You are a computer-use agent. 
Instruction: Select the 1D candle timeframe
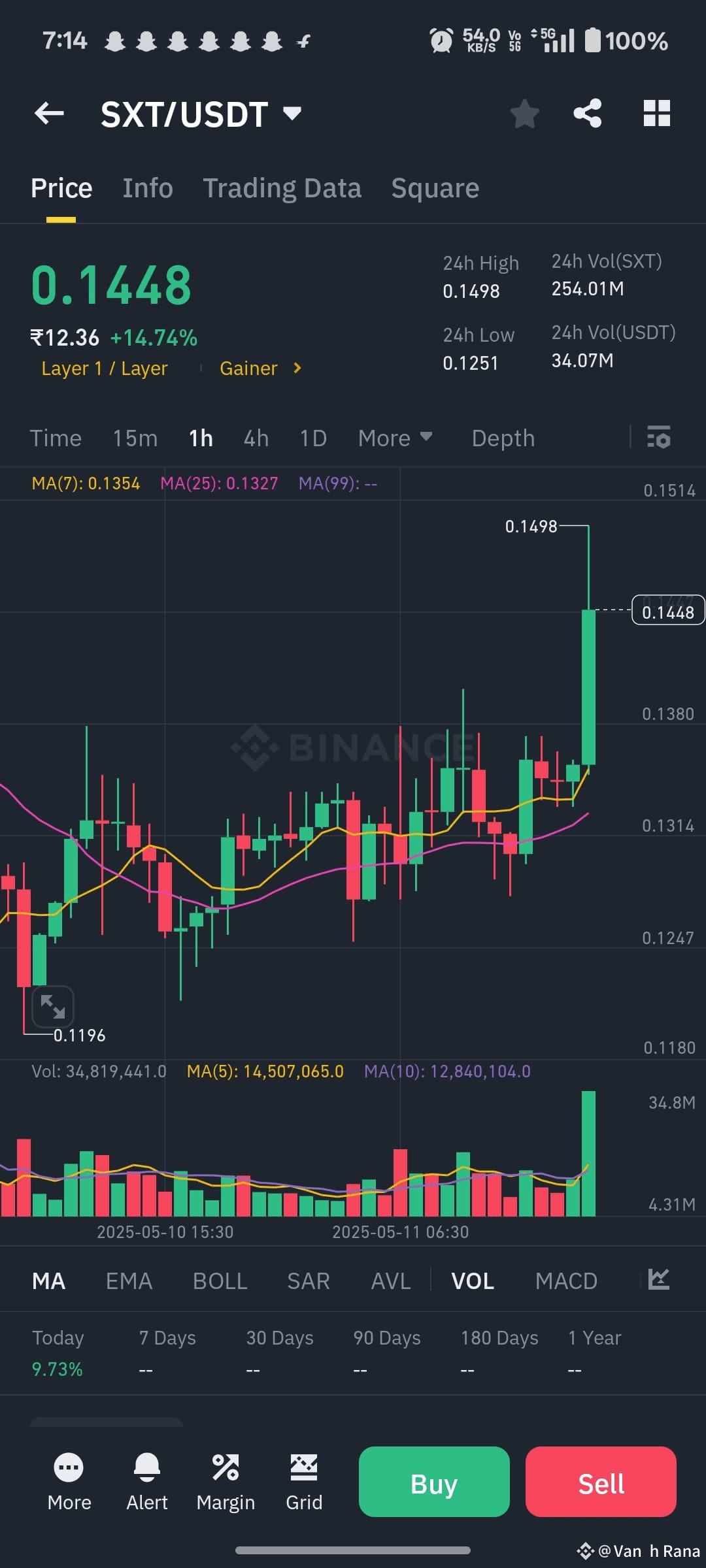coord(312,438)
